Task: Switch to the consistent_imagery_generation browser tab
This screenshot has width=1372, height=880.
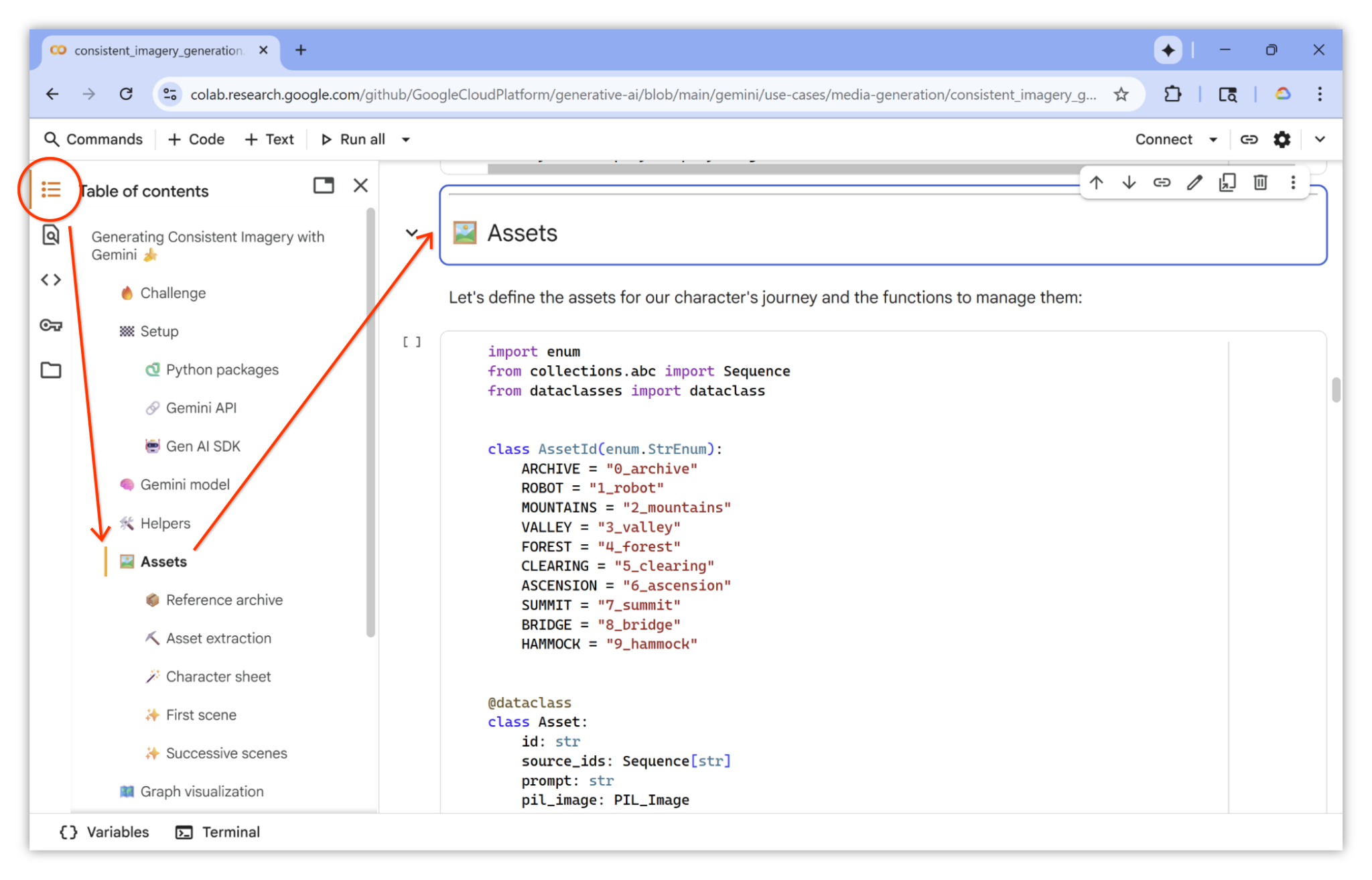Action: pyautogui.click(x=157, y=51)
